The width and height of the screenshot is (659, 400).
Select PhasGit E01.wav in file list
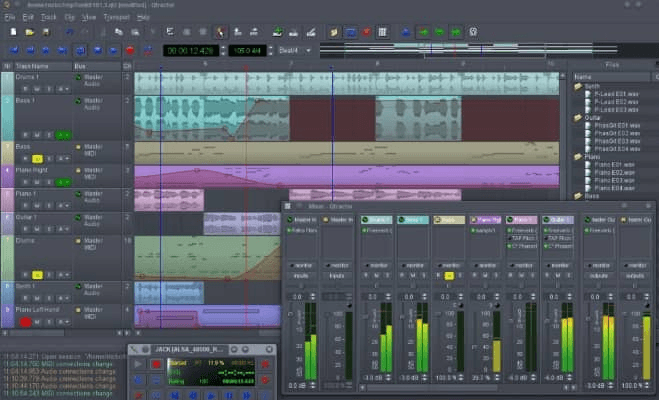(x=617, y=125)
